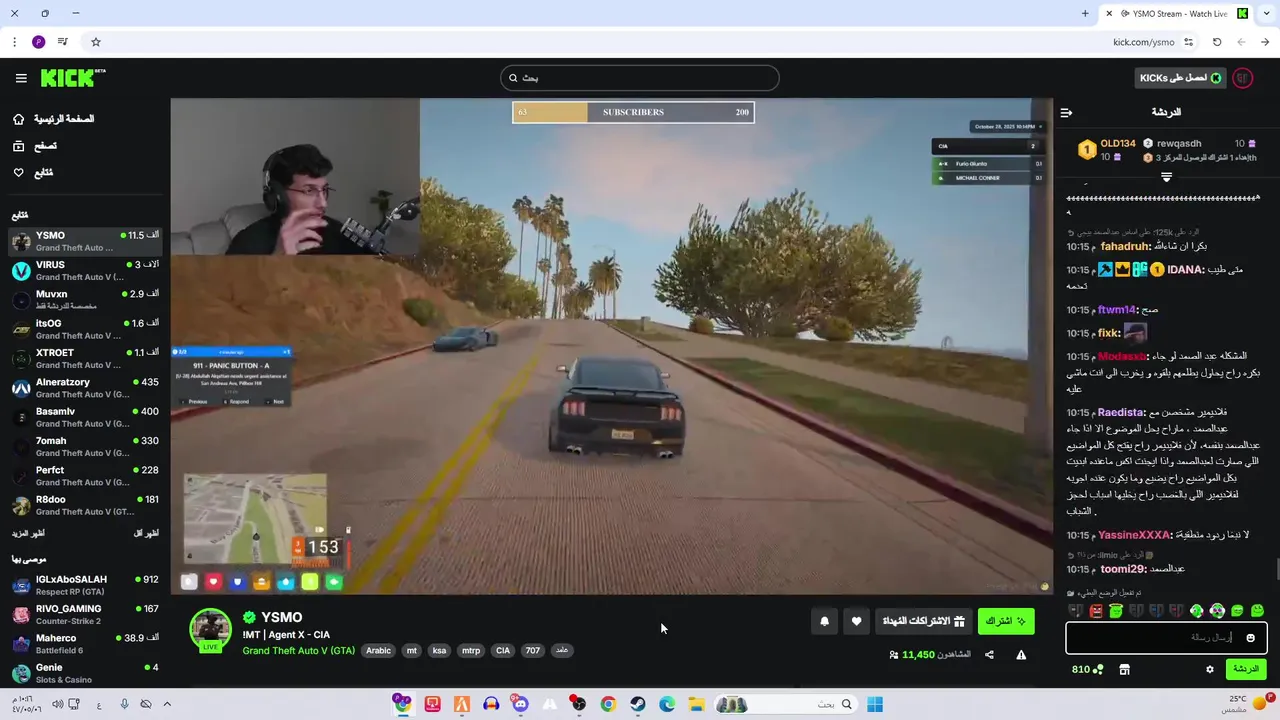Select R8doo in the followed list

pos(85,505)
